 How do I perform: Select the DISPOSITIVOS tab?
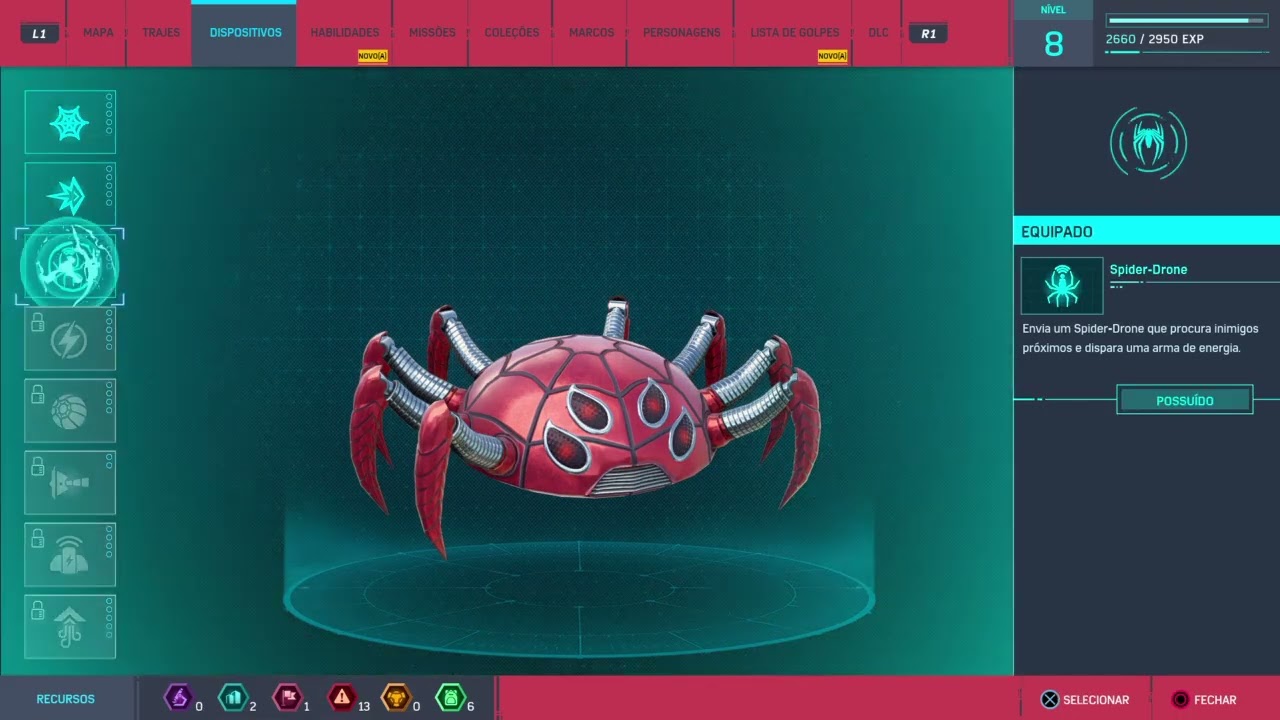click(x=245, y=33)
